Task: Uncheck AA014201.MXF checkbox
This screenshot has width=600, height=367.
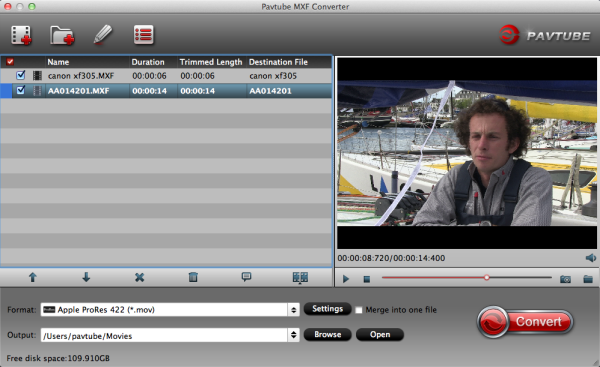Action: point(21,90)
